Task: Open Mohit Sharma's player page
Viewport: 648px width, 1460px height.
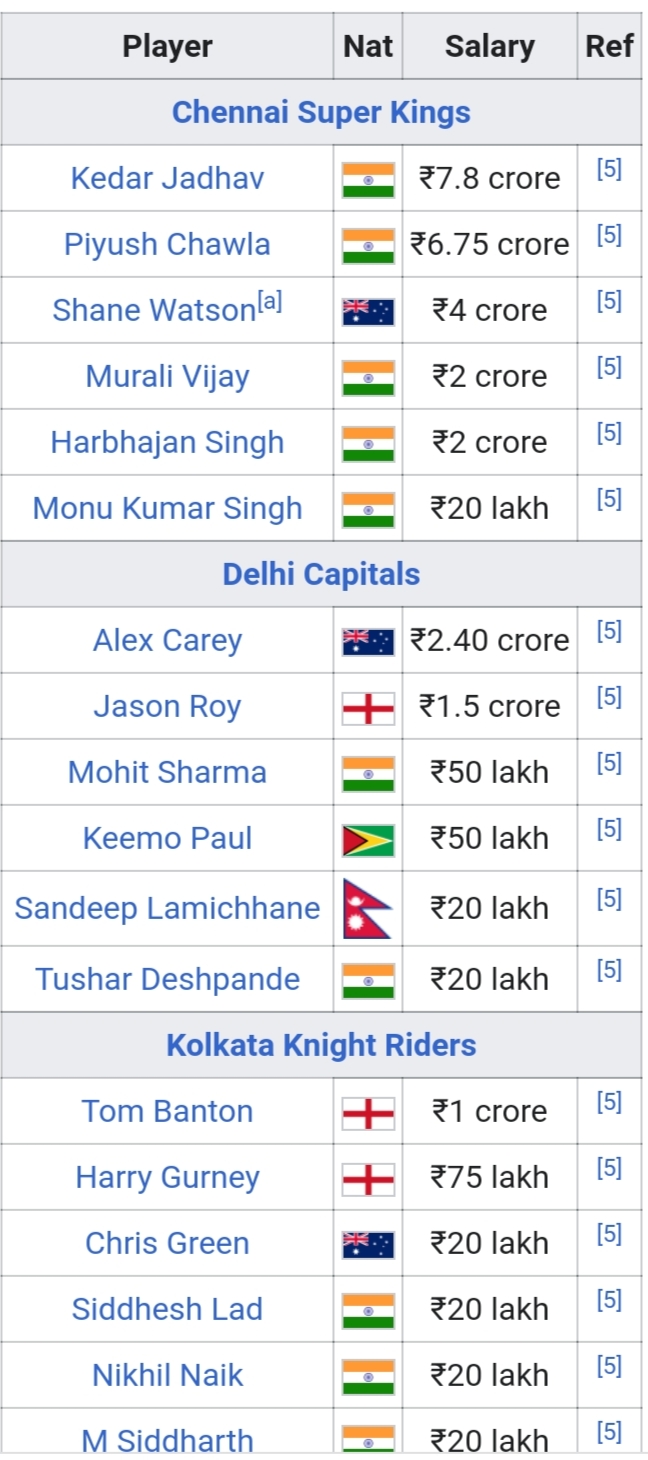Action: 167,772
